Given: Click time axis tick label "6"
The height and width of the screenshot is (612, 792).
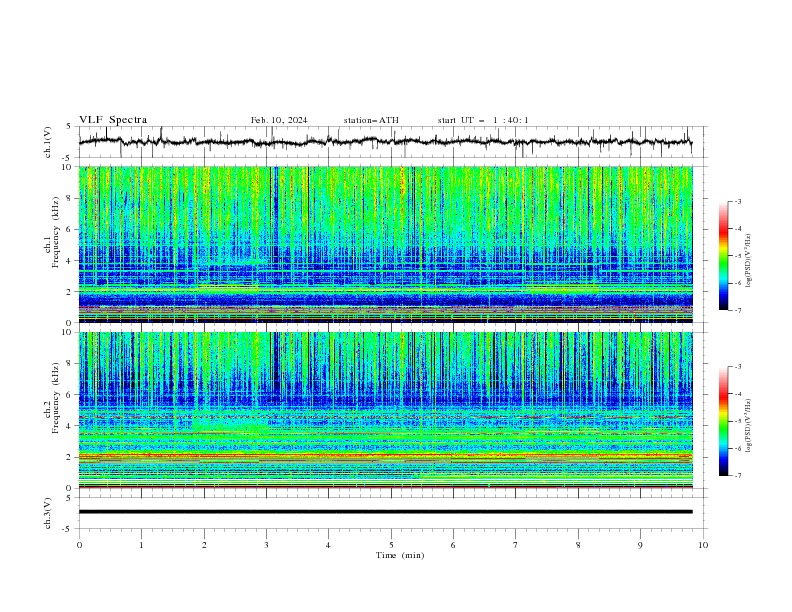Looking at the screenshot, I should (x=453, y=545).
